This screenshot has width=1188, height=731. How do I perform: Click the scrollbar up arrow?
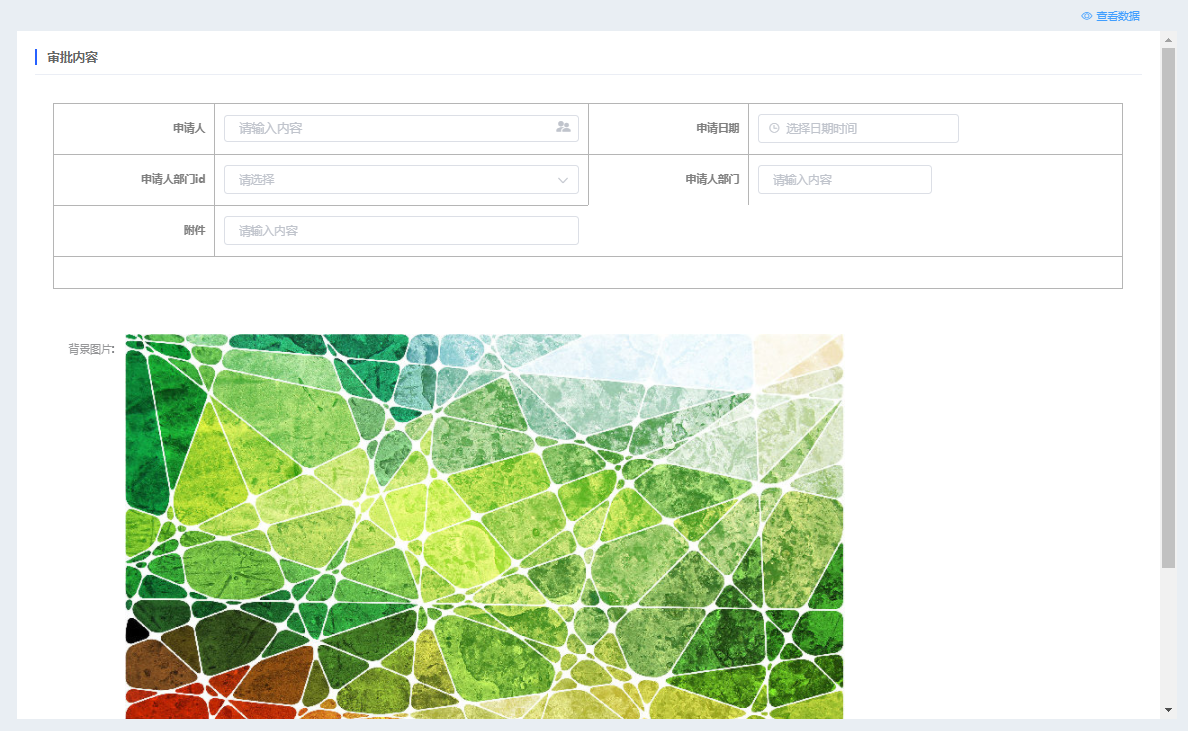click(x=1168, y=39)
